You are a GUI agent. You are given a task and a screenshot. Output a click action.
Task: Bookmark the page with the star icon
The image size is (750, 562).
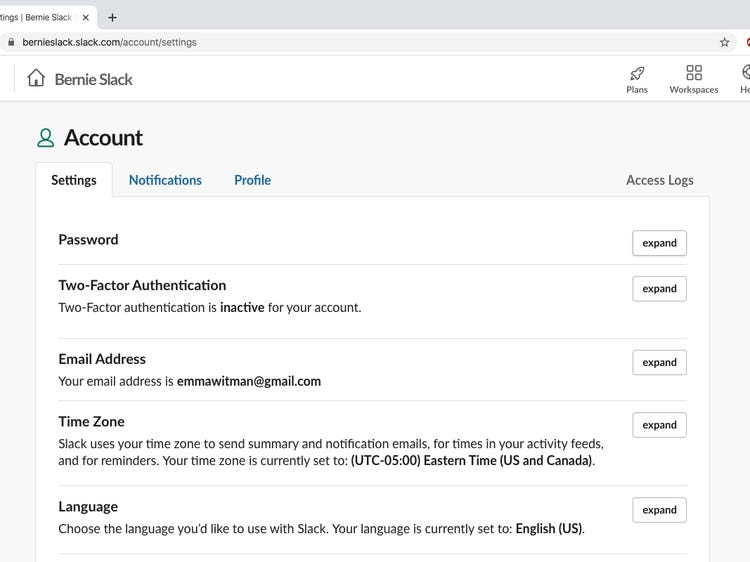725,42
